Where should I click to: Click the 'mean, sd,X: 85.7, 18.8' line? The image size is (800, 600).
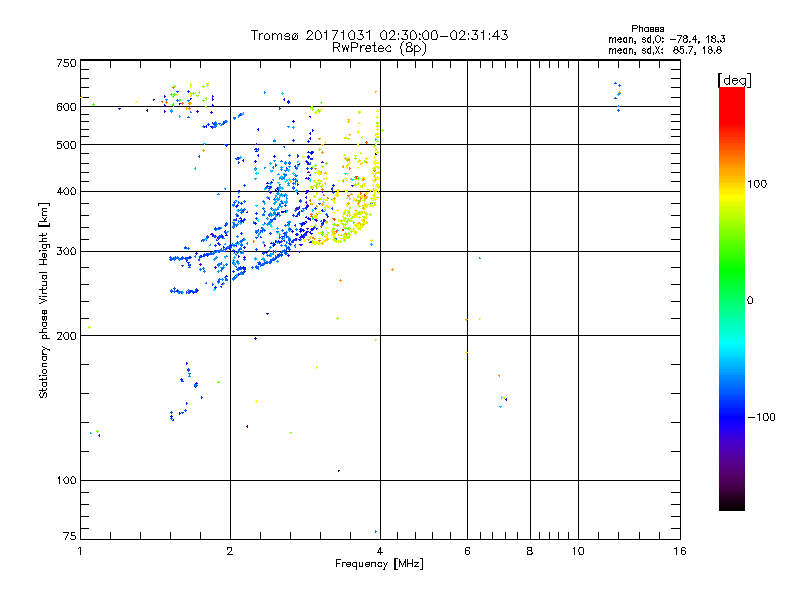pos(665,50)
